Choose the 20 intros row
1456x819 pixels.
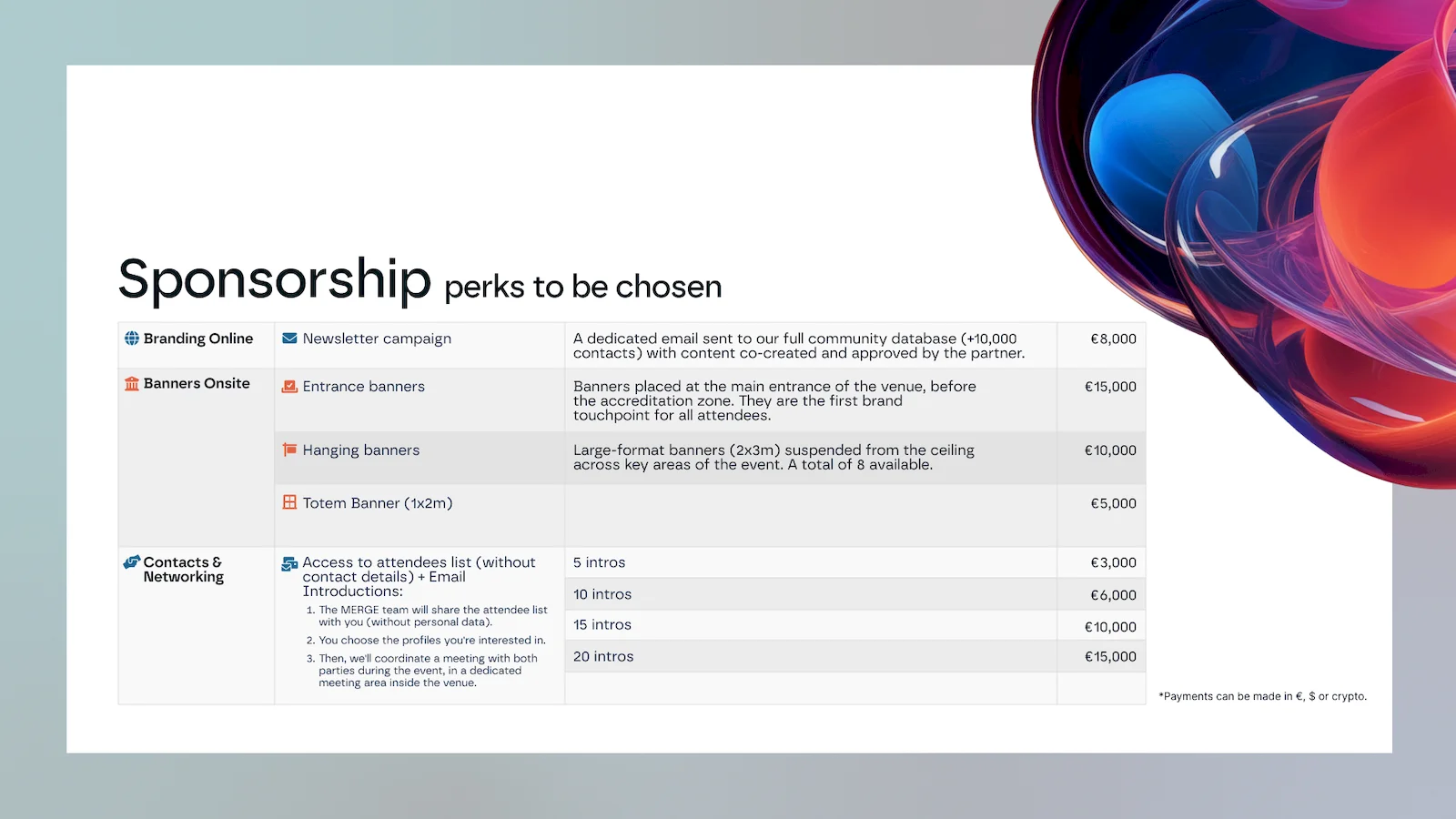click(x=603, y=656)
